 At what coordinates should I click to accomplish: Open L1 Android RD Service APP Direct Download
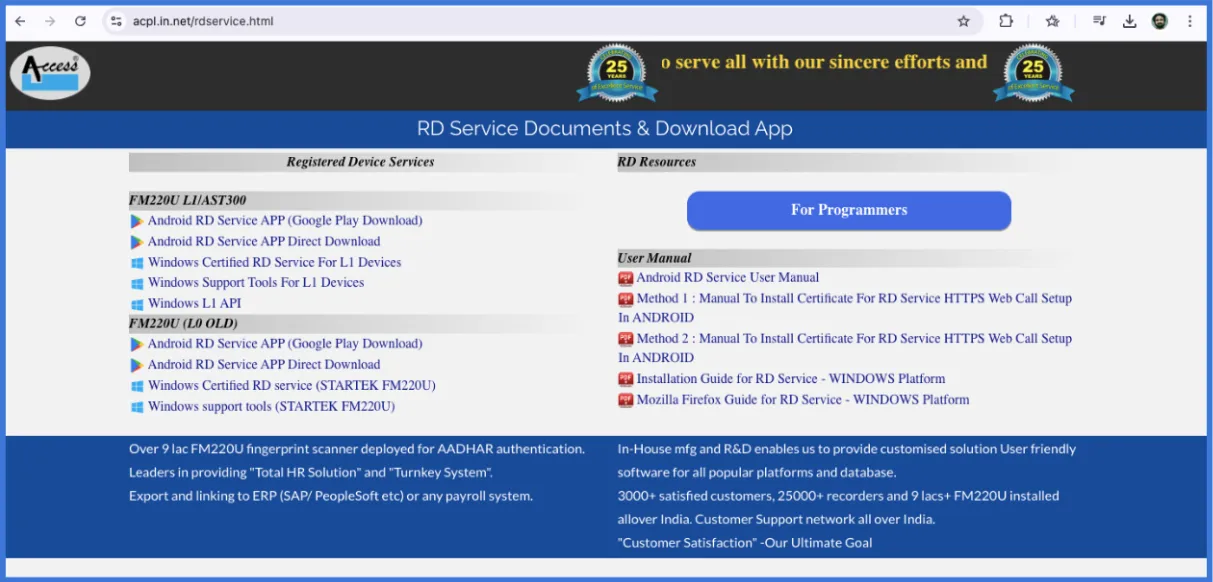[264, 242]
